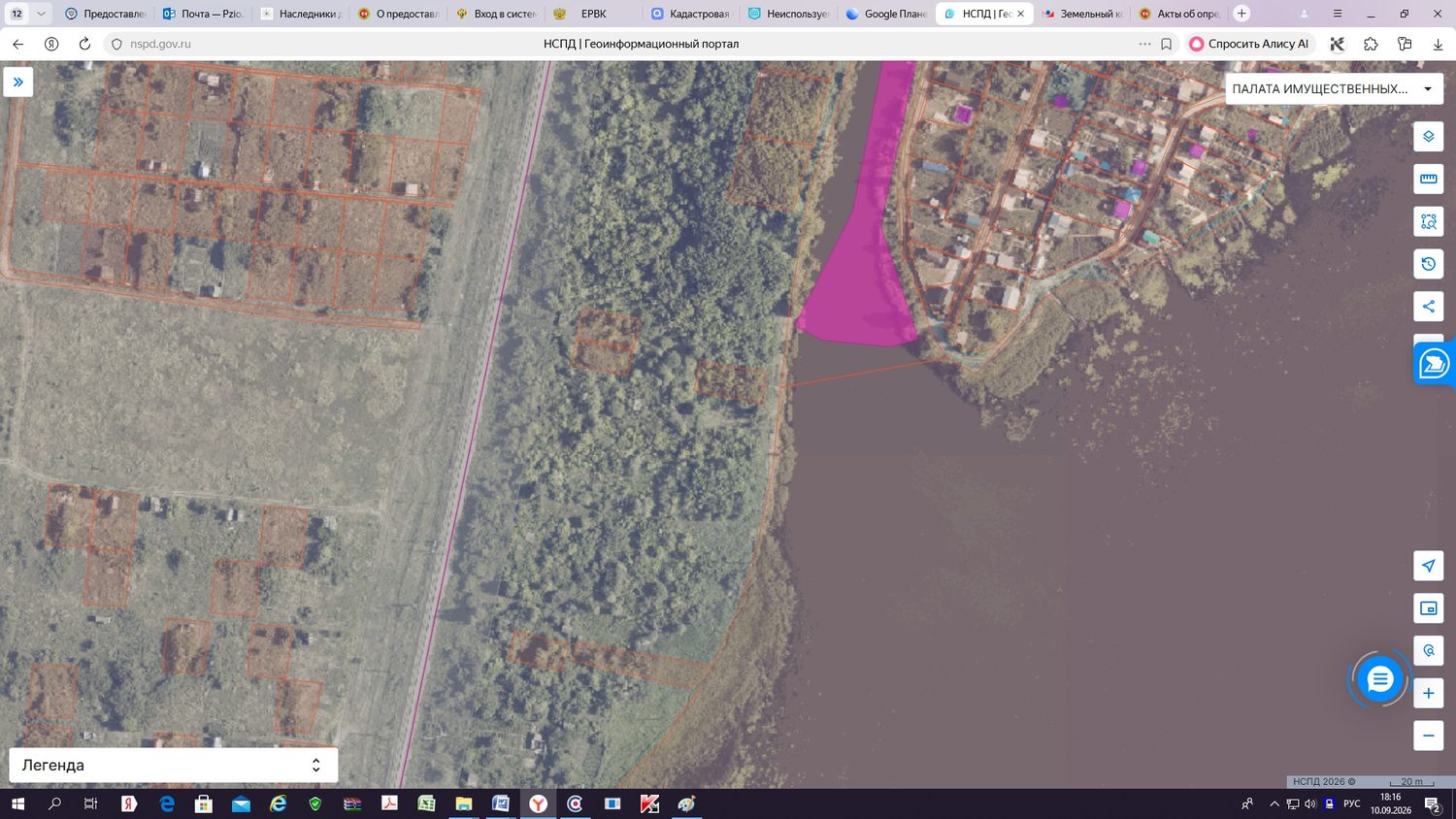Switch to the Земельный кодекс tab
The height and width of the screenshot is (819, 1456).
[1082, 14]
